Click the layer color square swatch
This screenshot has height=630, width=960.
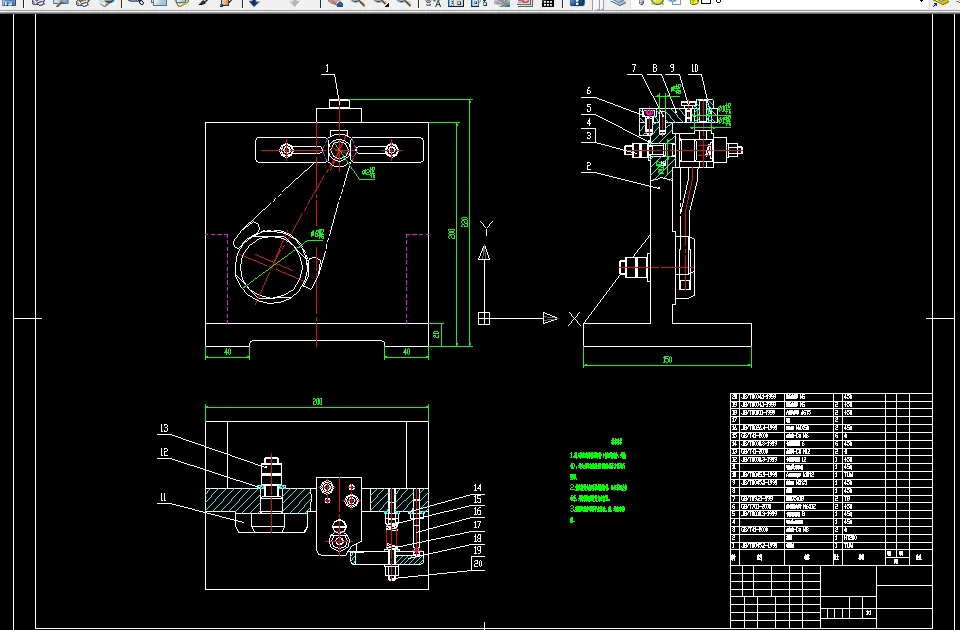[x=705, y=2]
